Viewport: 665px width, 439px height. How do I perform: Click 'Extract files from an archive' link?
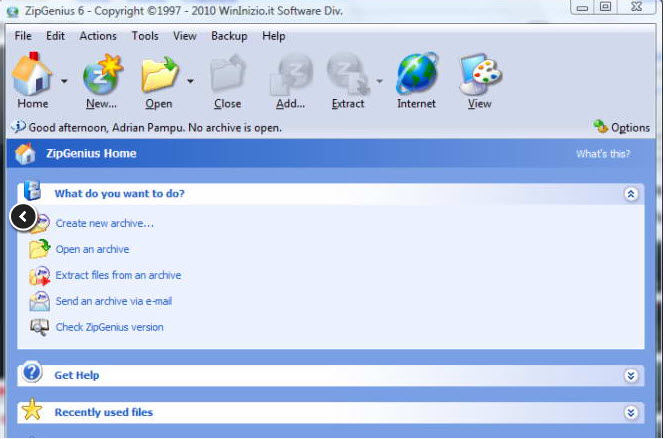(x=118, y=275)
